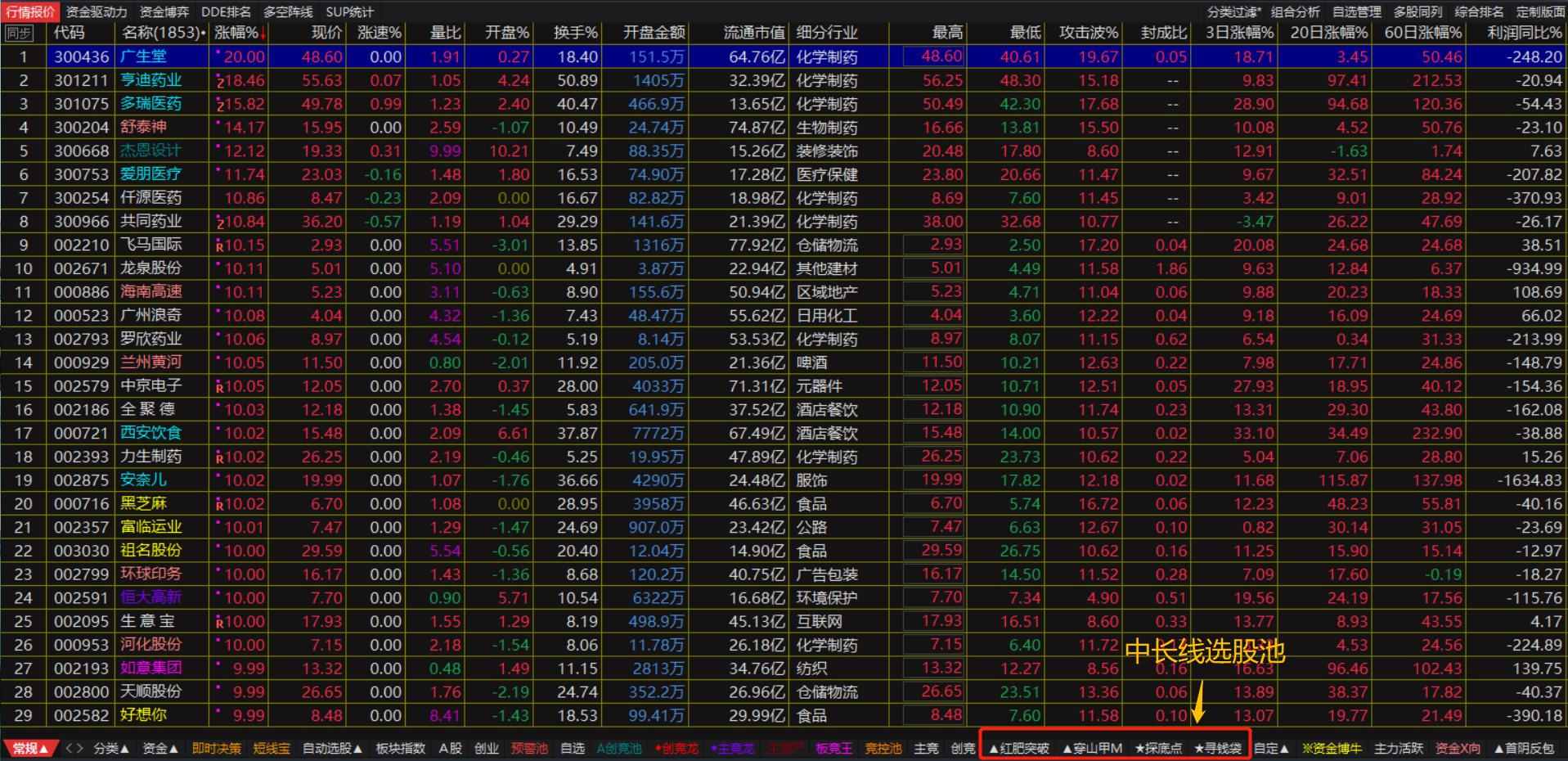Click the right scroll arrow beside 分类 tab
Viewport: 1568px width, 761px height.
click(79, 748)
